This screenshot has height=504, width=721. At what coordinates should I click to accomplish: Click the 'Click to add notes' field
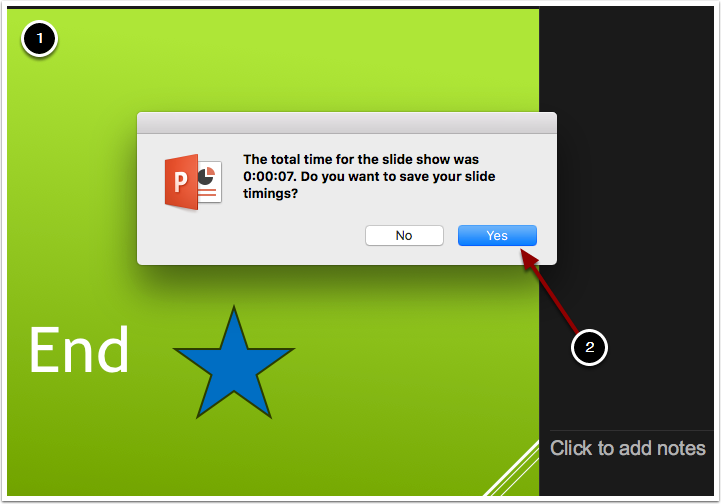click(x=628, y=448)
